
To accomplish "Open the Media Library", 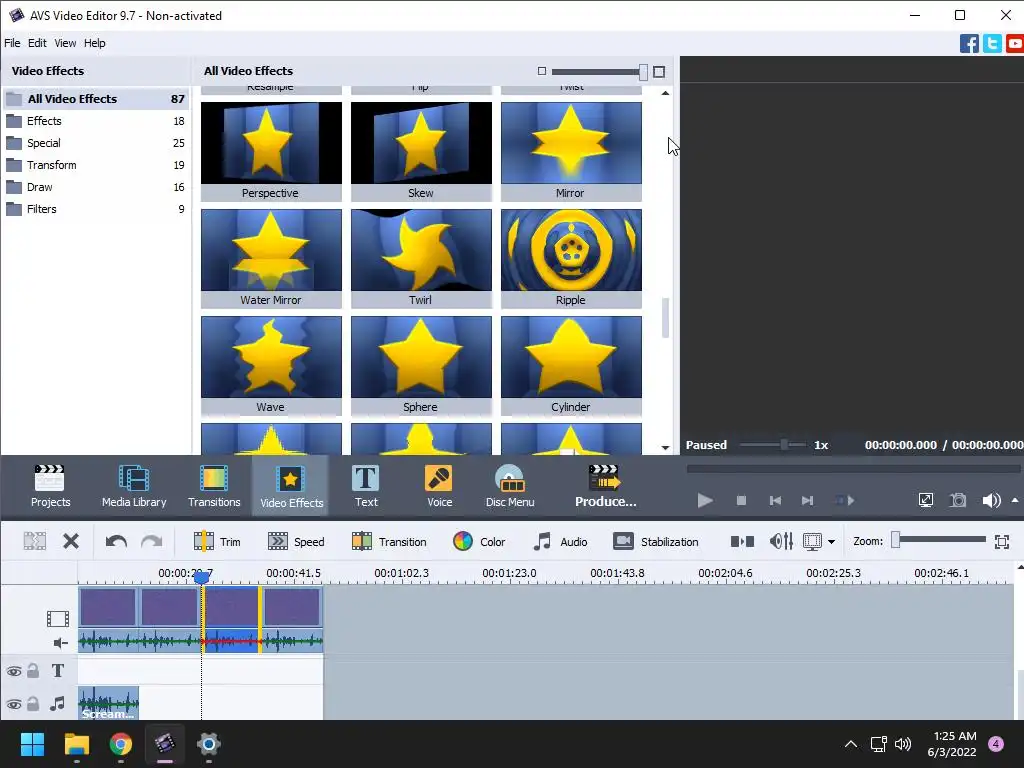I will 134,486.
